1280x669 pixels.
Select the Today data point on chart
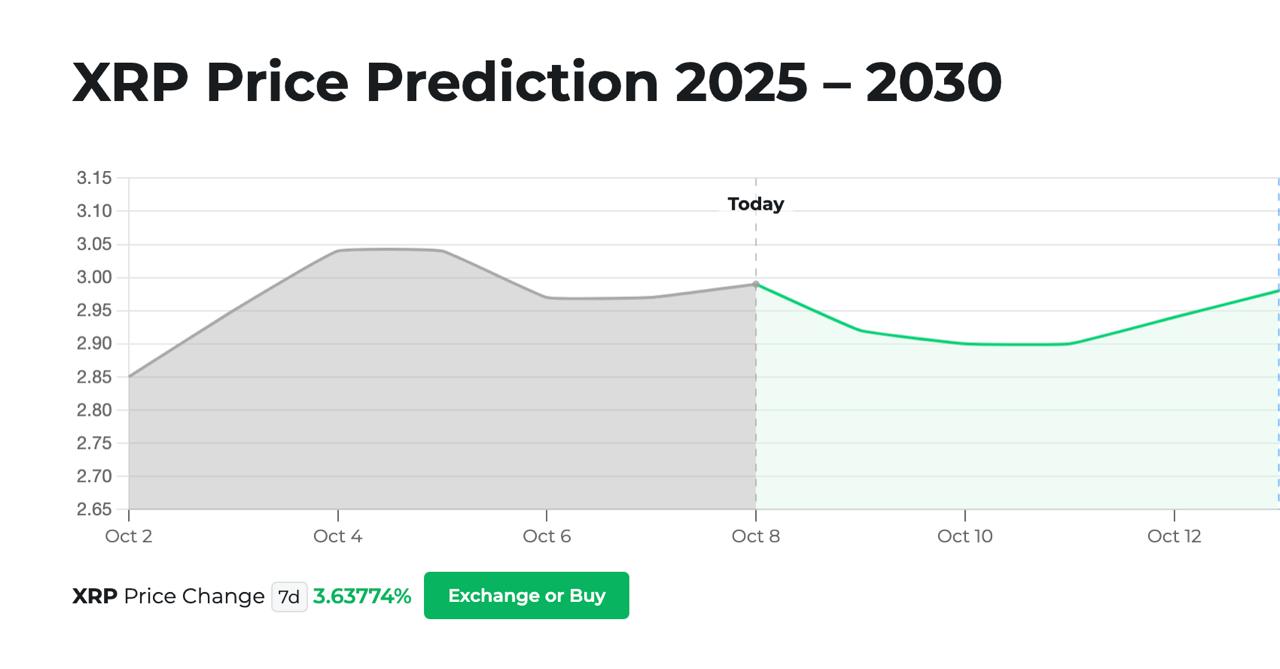pyautogui.click(x=756, y=284)
